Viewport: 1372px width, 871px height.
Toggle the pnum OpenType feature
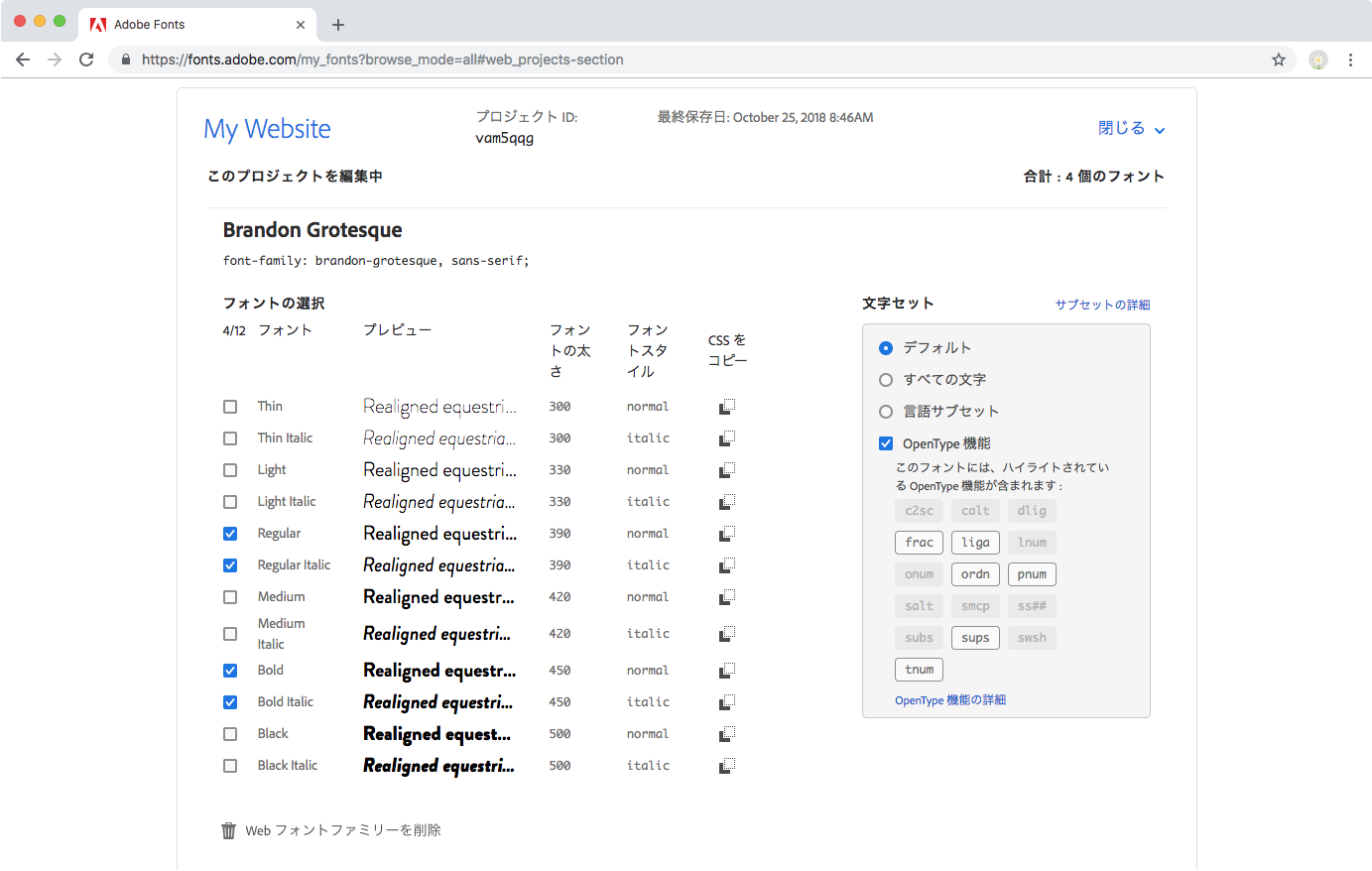[1032, 574]
